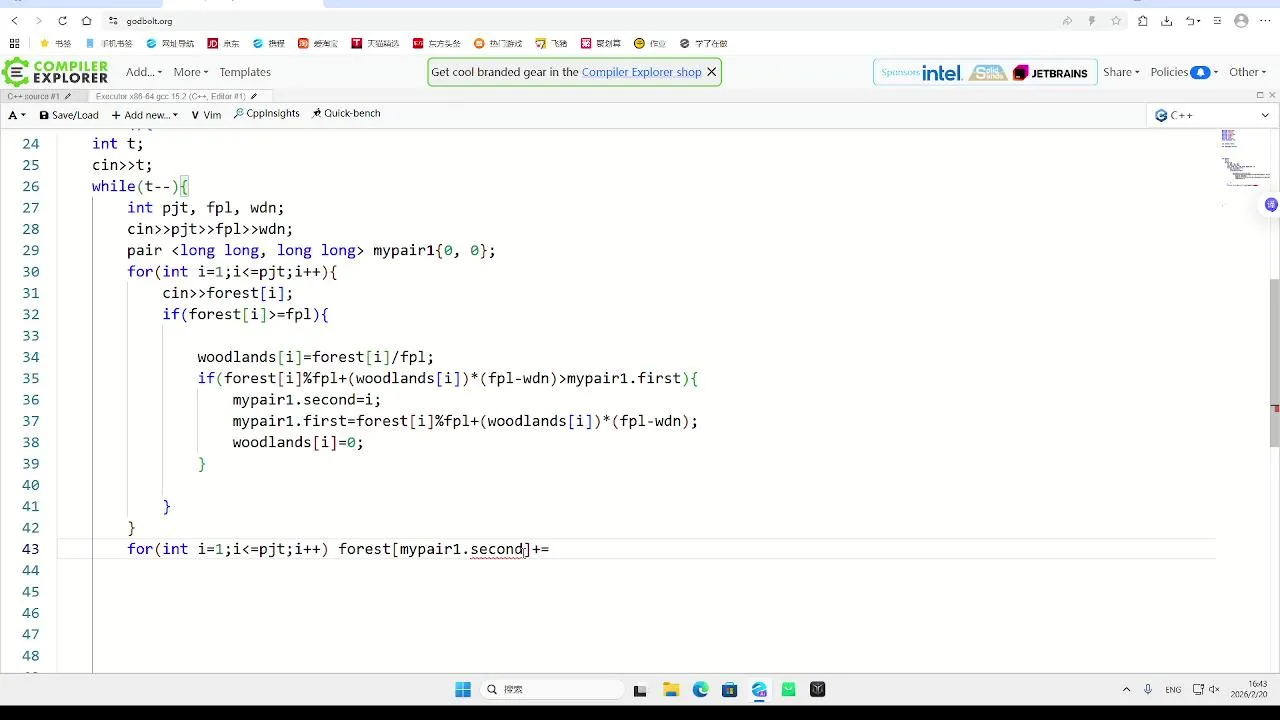Maximize the editor pane
Screen dimensions: 1280x720
point(1260,95)
